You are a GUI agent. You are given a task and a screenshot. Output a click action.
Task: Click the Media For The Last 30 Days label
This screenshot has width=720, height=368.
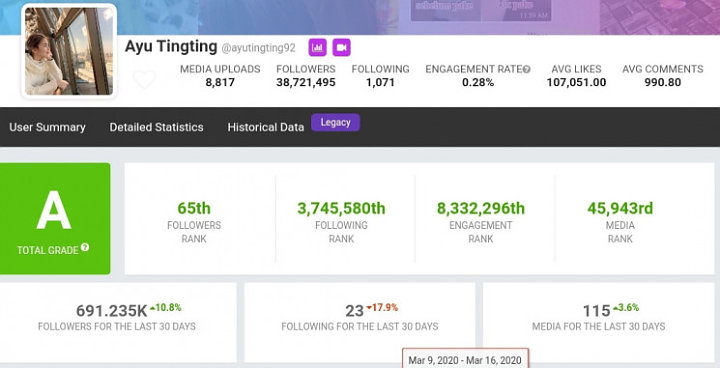[598, 327]
